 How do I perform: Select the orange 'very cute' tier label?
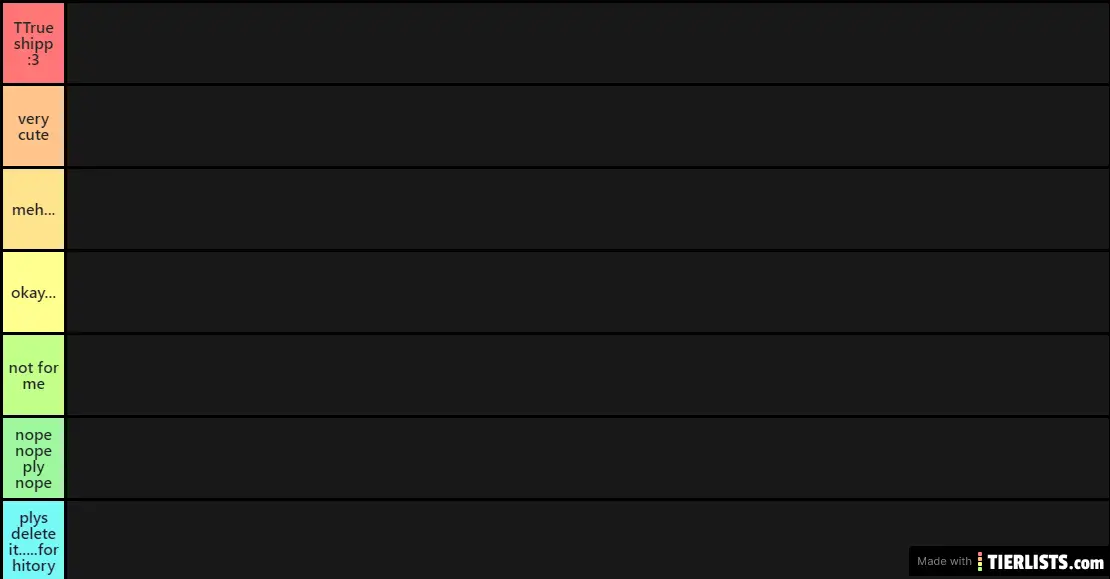(33, 126)
